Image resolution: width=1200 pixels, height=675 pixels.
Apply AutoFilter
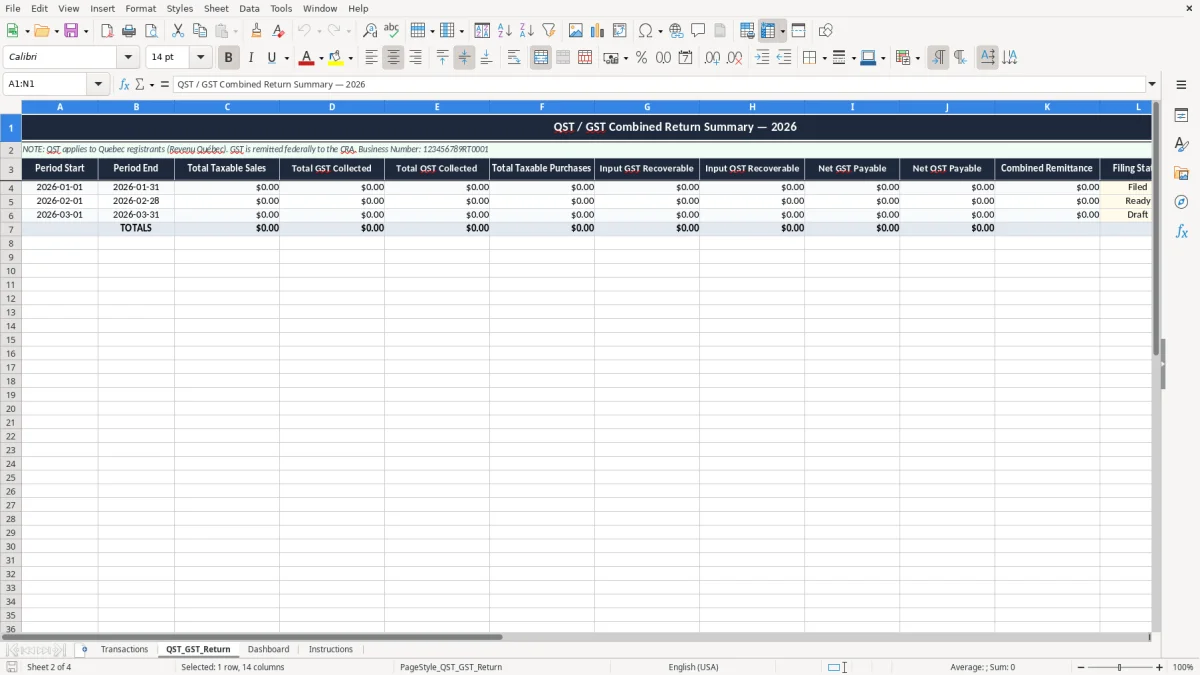(x=549, y=31)
